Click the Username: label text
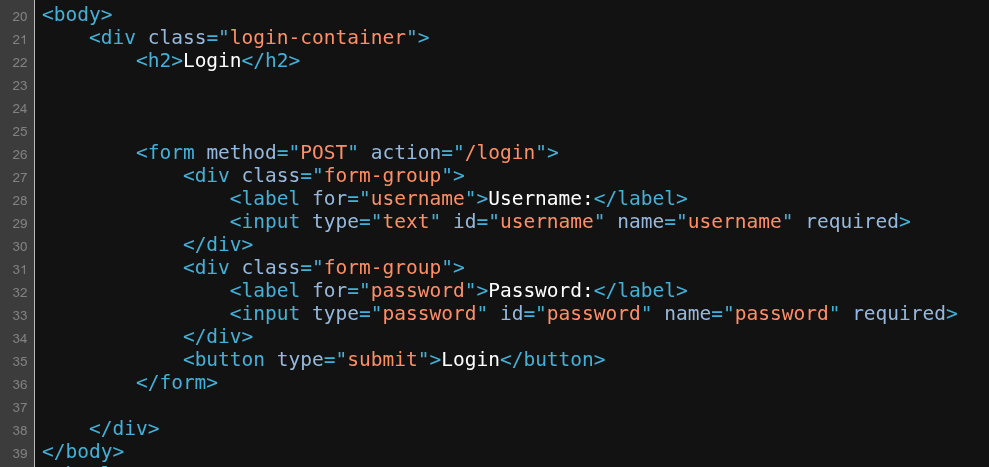The height and width of the screenshot is (467, 989). click(x=541, y=199)
